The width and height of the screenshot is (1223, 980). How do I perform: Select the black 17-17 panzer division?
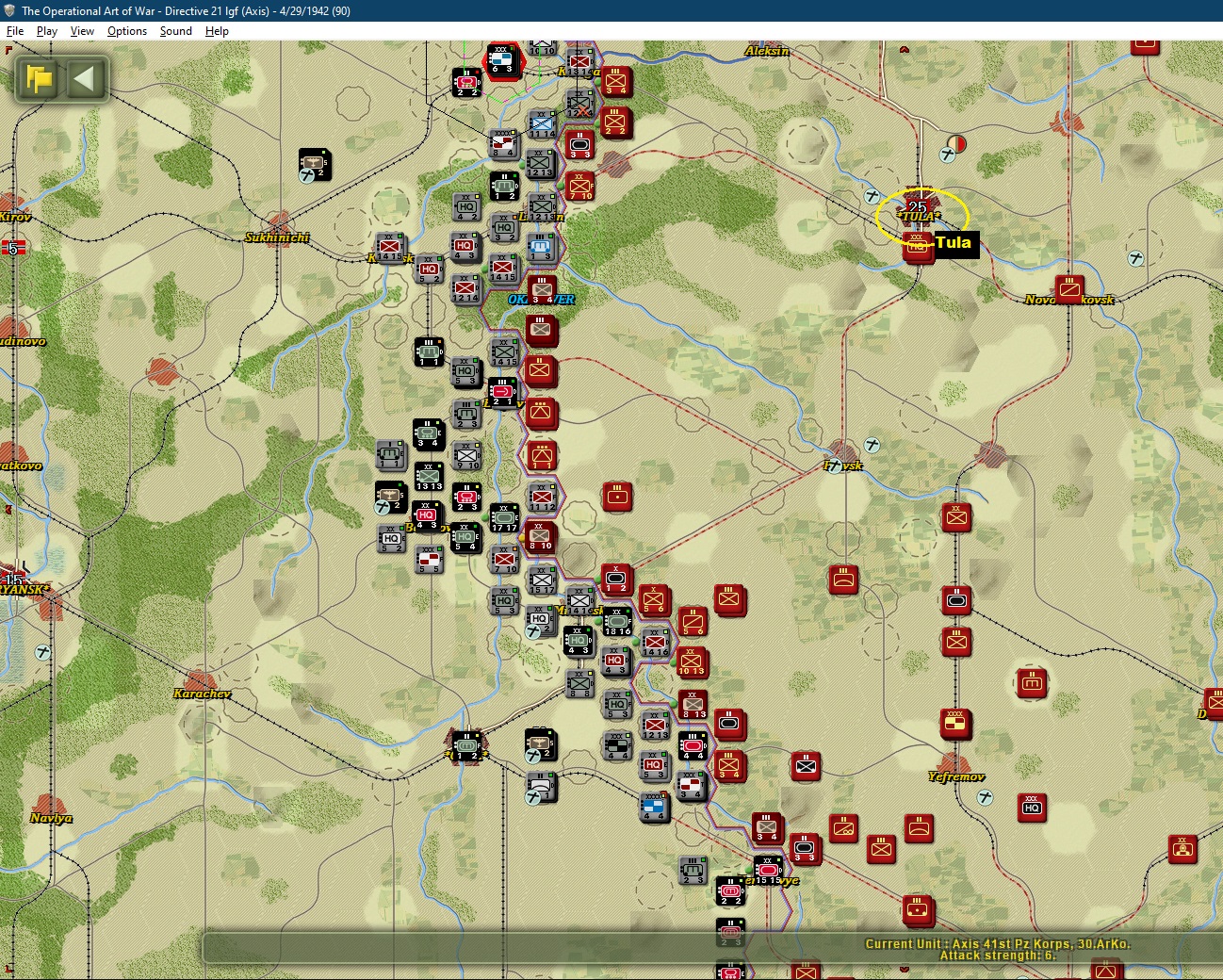pyautogui.click(x=504, y=517)
